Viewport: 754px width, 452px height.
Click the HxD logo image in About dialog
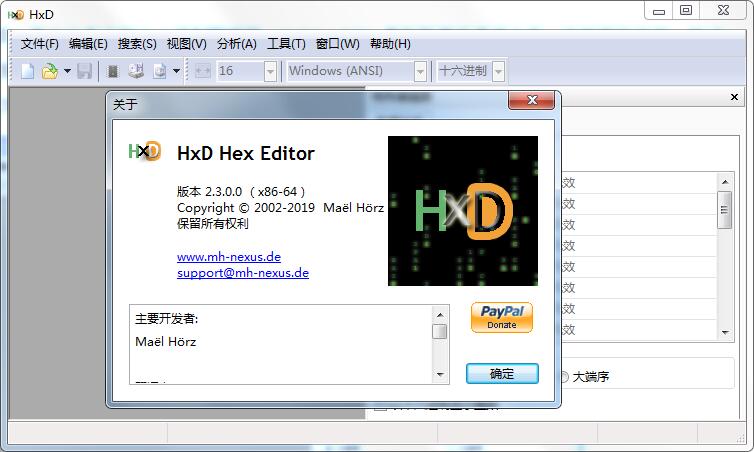[463, 211]
